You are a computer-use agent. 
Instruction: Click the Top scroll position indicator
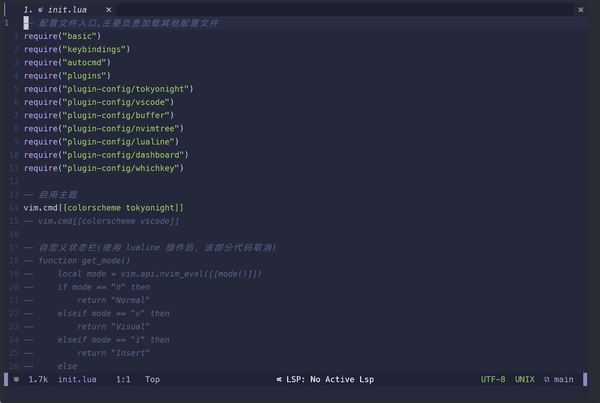[x=152, y=380]
